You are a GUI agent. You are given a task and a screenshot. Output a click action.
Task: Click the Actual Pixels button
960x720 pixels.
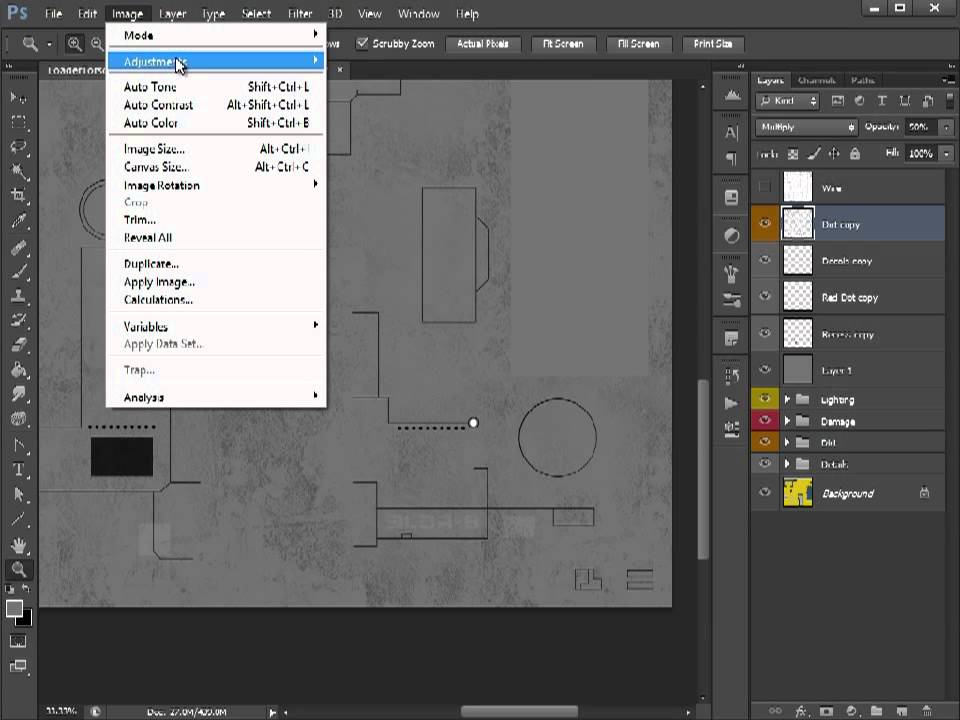[x=483, y=44]
